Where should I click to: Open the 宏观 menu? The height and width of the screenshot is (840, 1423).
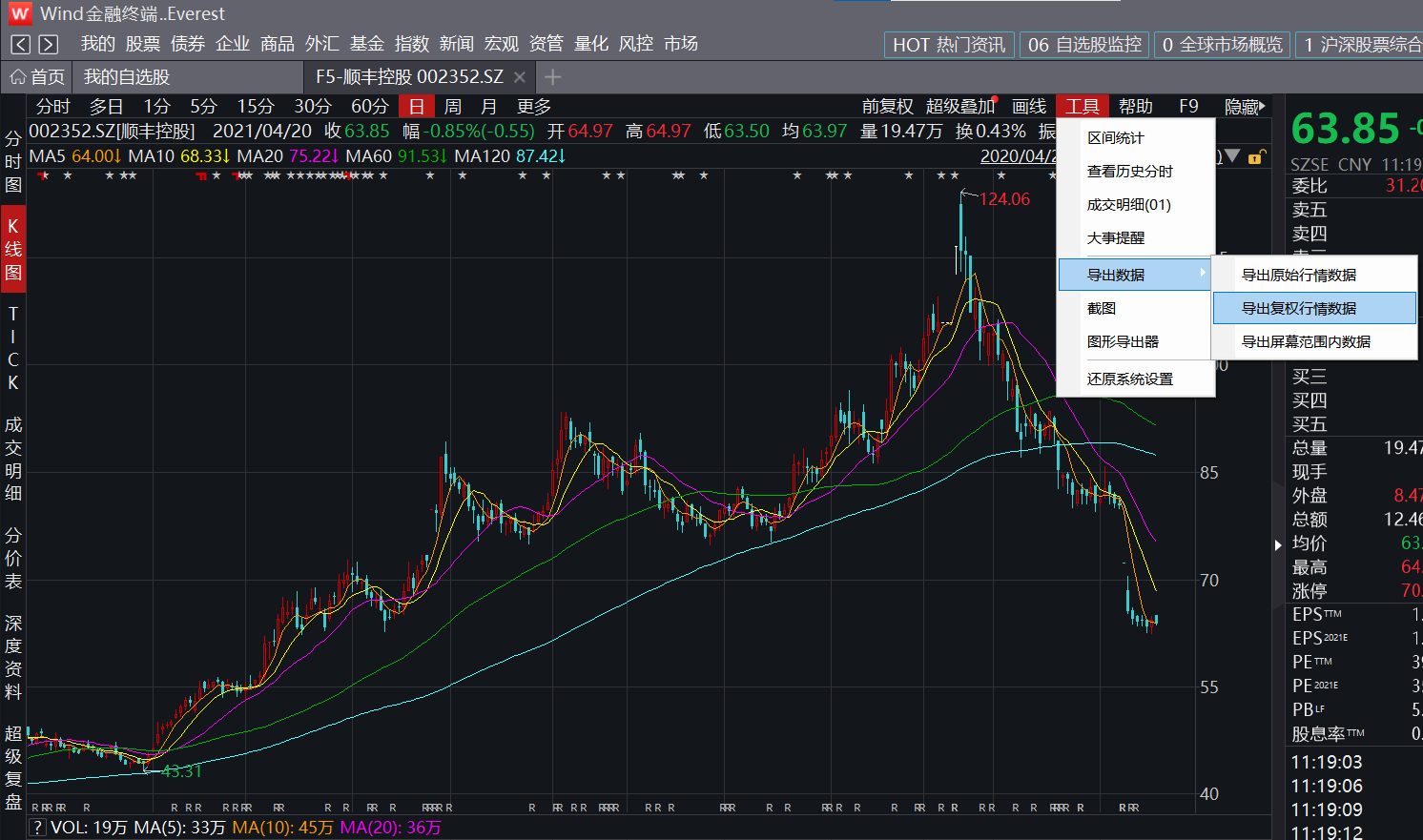click(x=502, y=44)
